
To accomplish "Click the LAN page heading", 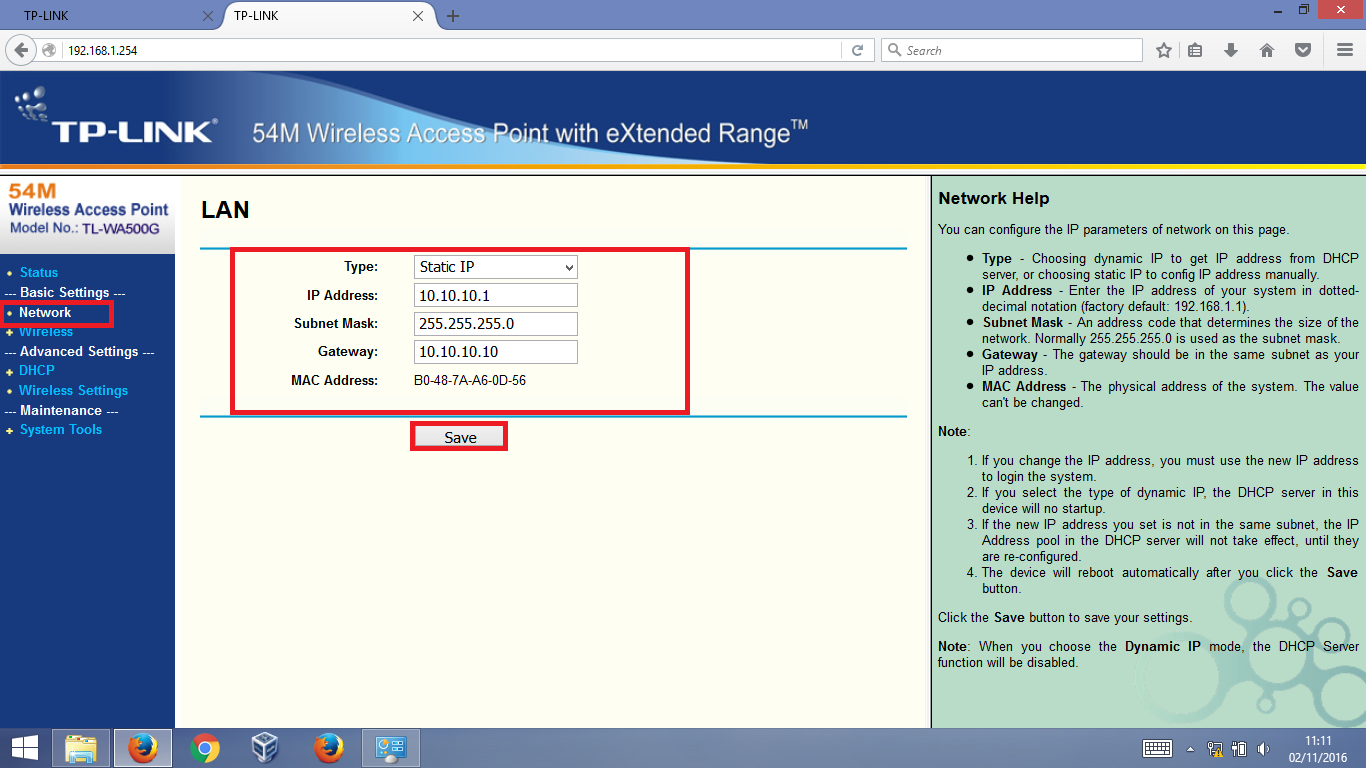I will click(x=225, y=210).
